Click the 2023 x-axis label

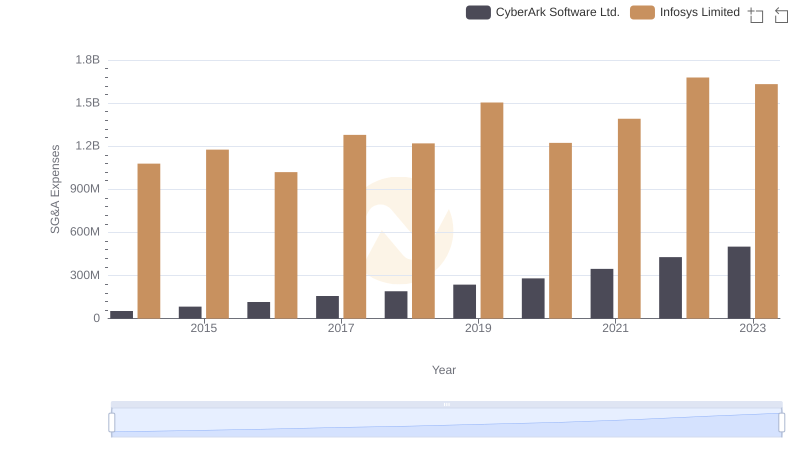tap(753, 328)
